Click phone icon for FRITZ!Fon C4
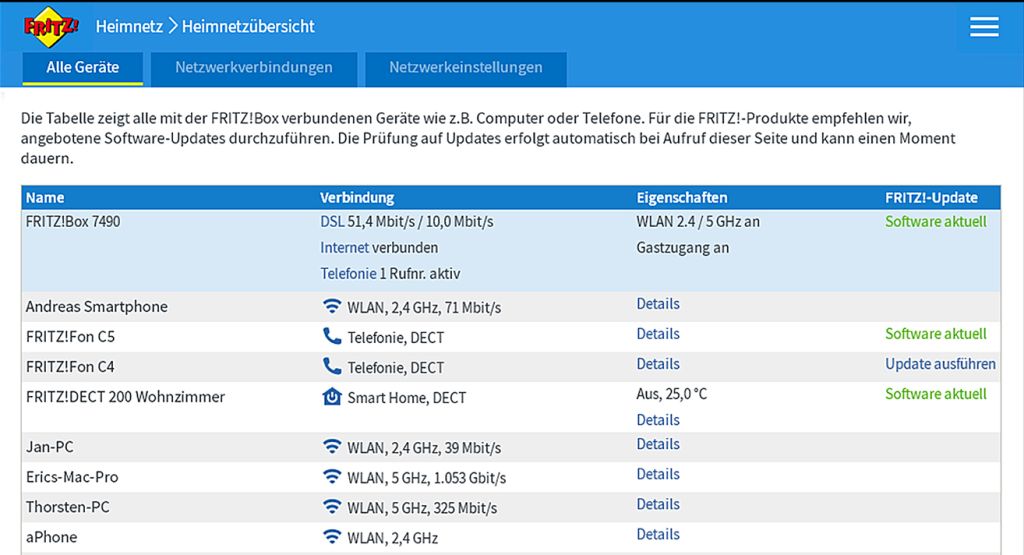 click(x=332, y=366)
